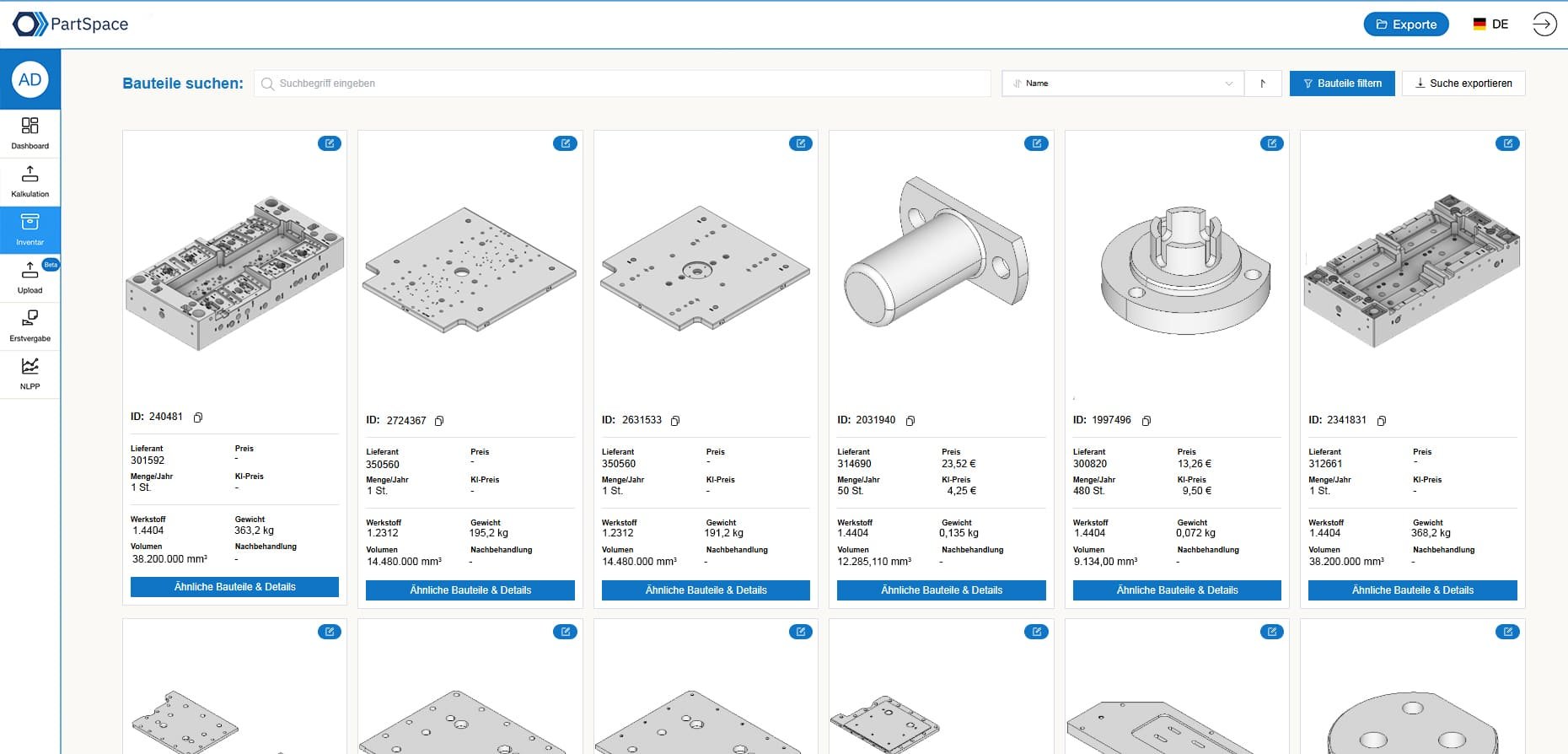Copy ID 1997496 to clipboard
Image resolution: width=1568 pixels, height=754 pixels.
1146,421
